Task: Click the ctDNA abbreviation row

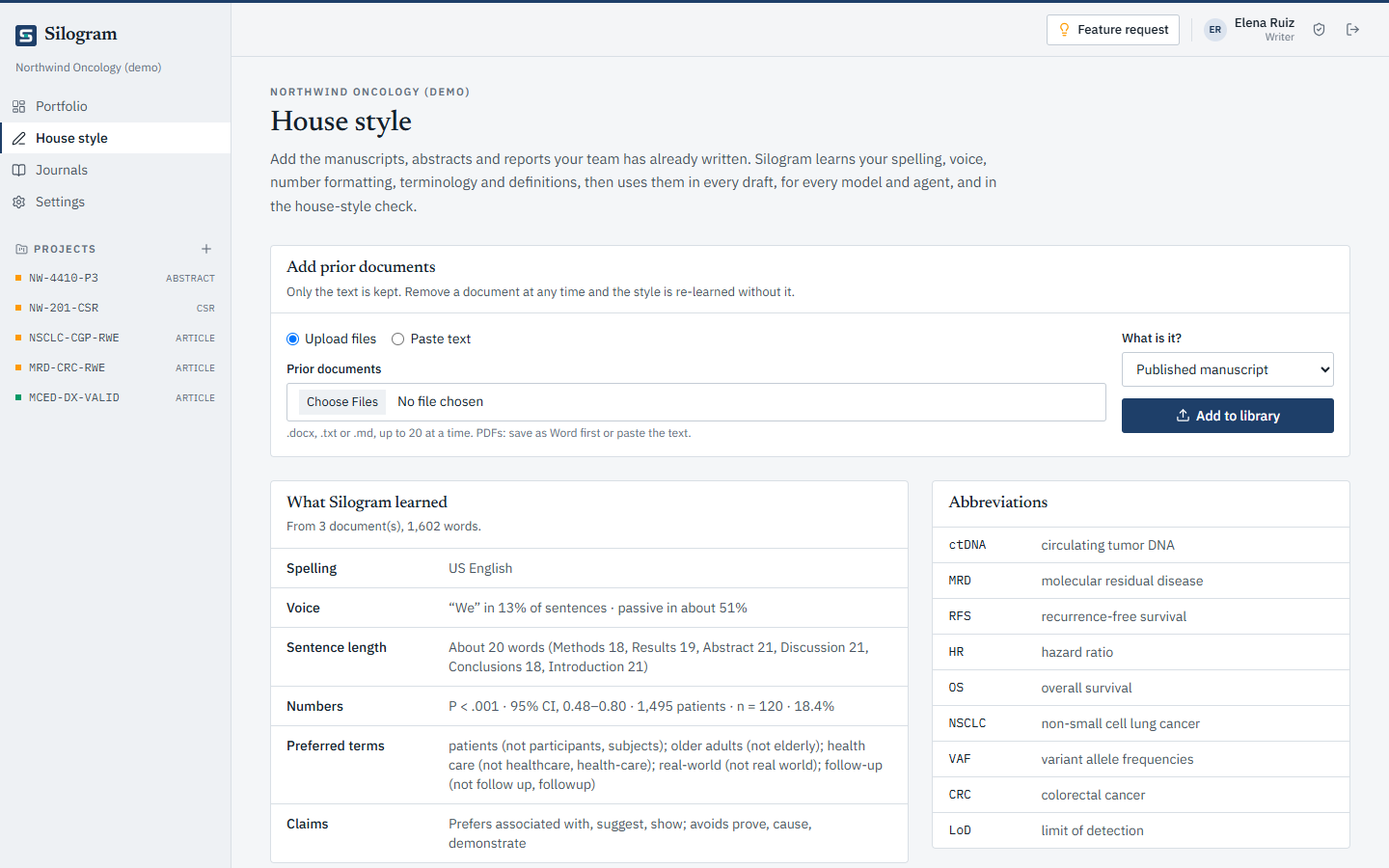Action: tap(1141, 545)
